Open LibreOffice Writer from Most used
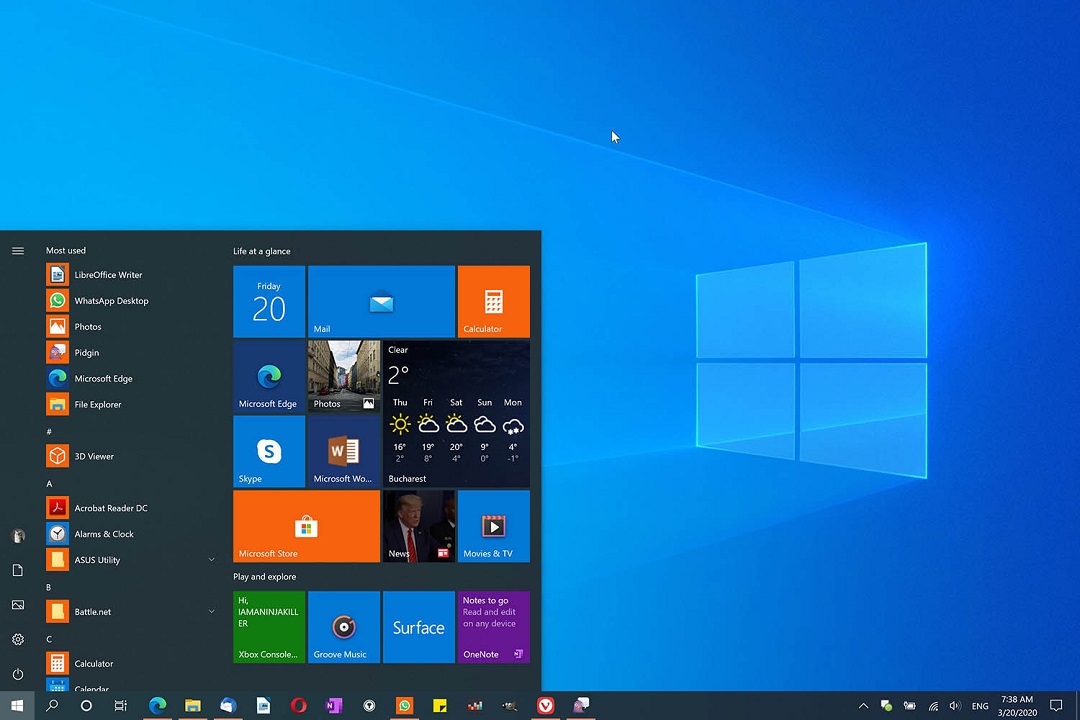The width and height of the screenshot is (1080, 720). pos(108,275)
